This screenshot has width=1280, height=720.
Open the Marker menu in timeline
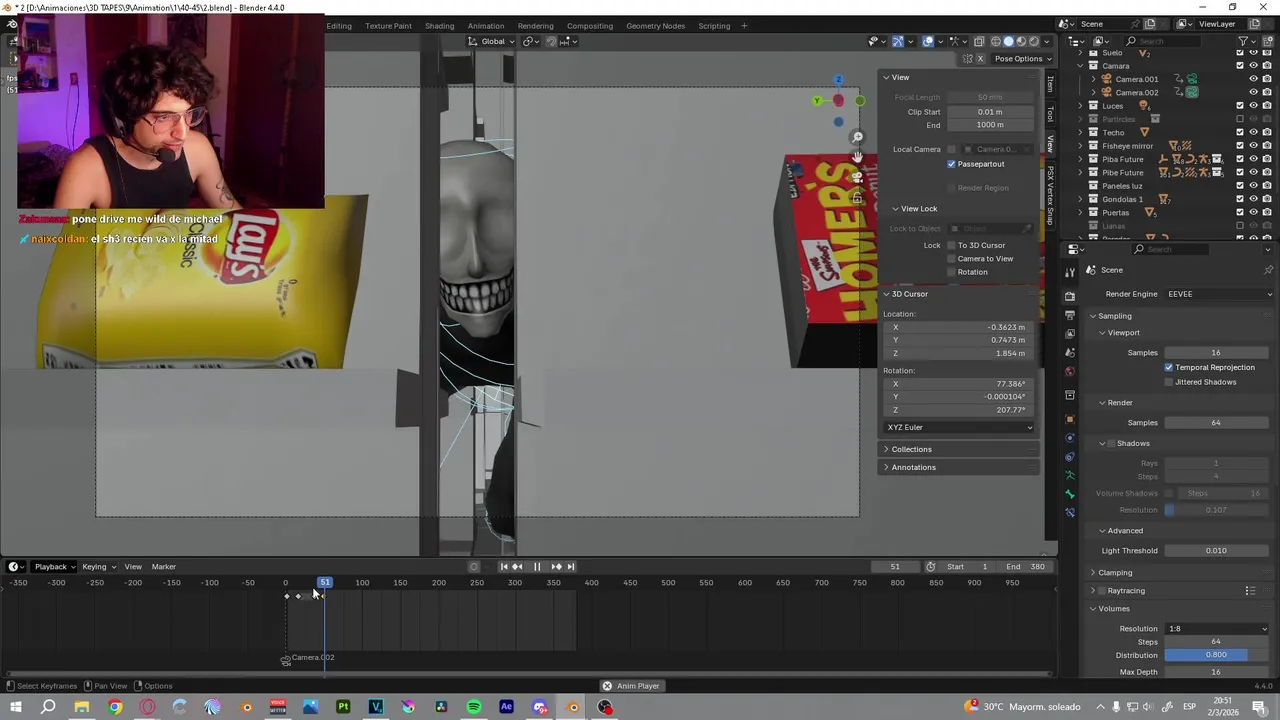coord(163,567)
